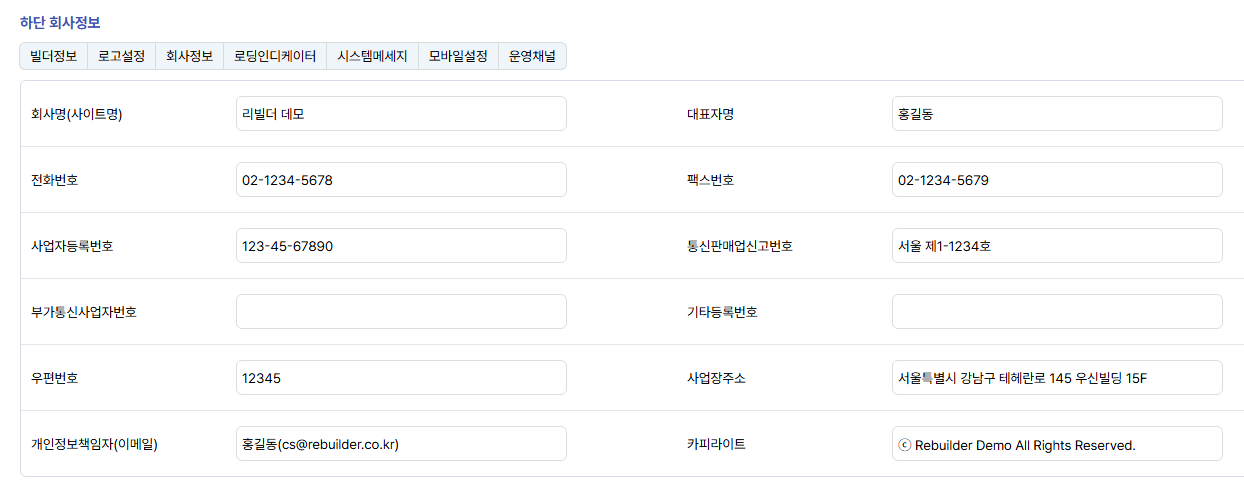
Task: Click the 사업자등록번호 input field
Action: point(401,246)
